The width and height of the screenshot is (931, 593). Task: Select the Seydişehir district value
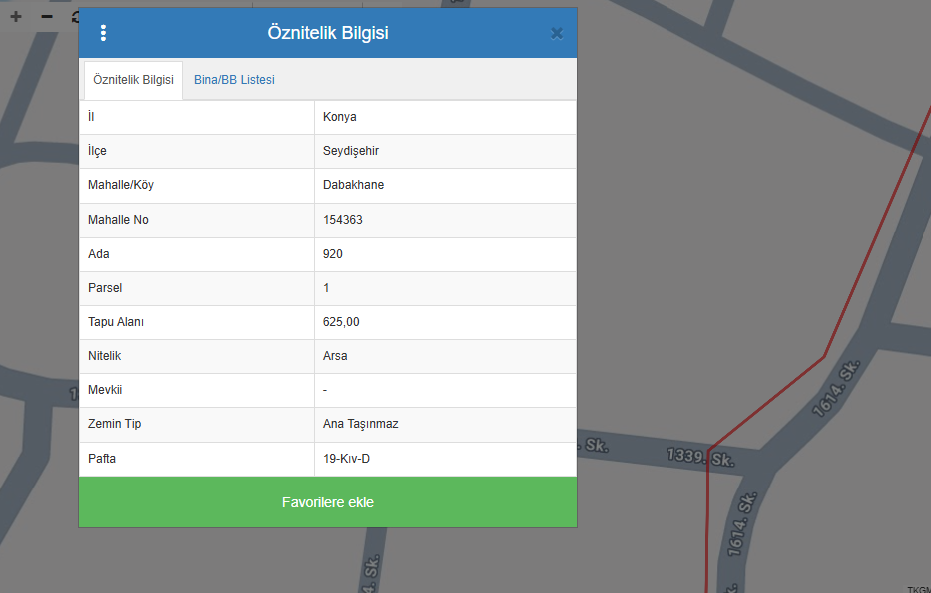click(x=351, y=151)
